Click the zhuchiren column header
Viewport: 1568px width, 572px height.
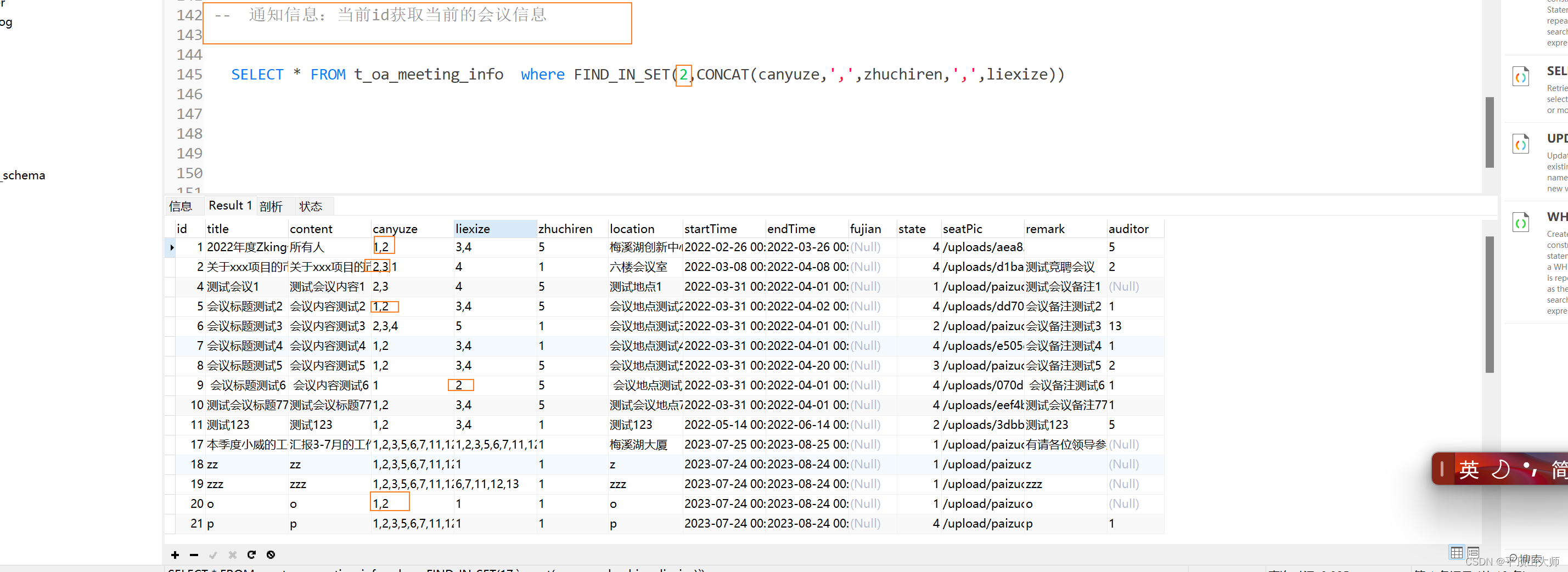[x=572, y=229]
